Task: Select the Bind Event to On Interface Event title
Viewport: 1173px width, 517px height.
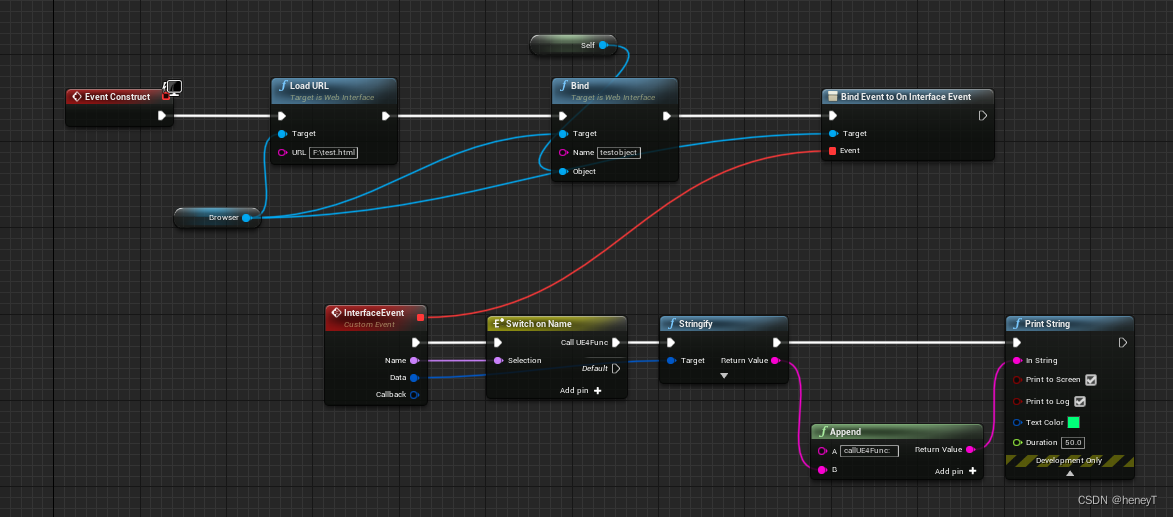Action: click(906, 97)
